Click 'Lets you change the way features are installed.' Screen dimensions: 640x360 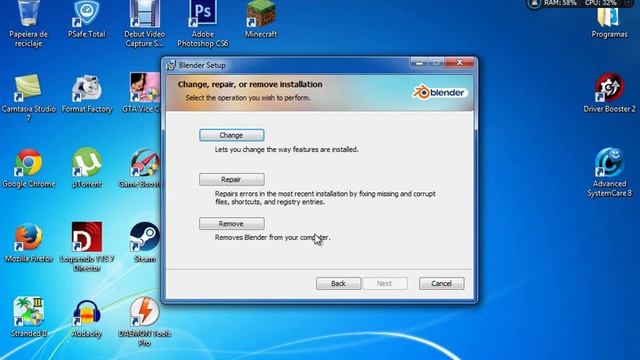coord(287,149)
